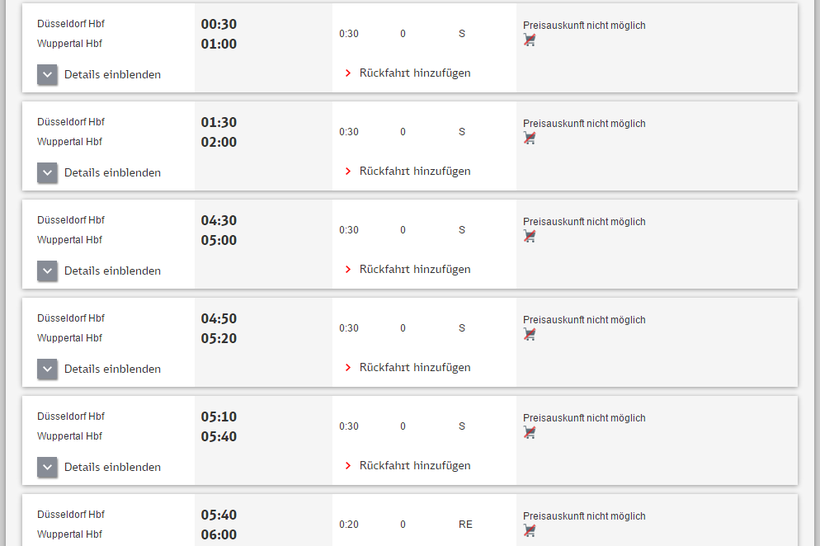
Task: Click the red arrow beside Rückfahrt hinzufügen for 00:30
Action: (x=348, y=73)
